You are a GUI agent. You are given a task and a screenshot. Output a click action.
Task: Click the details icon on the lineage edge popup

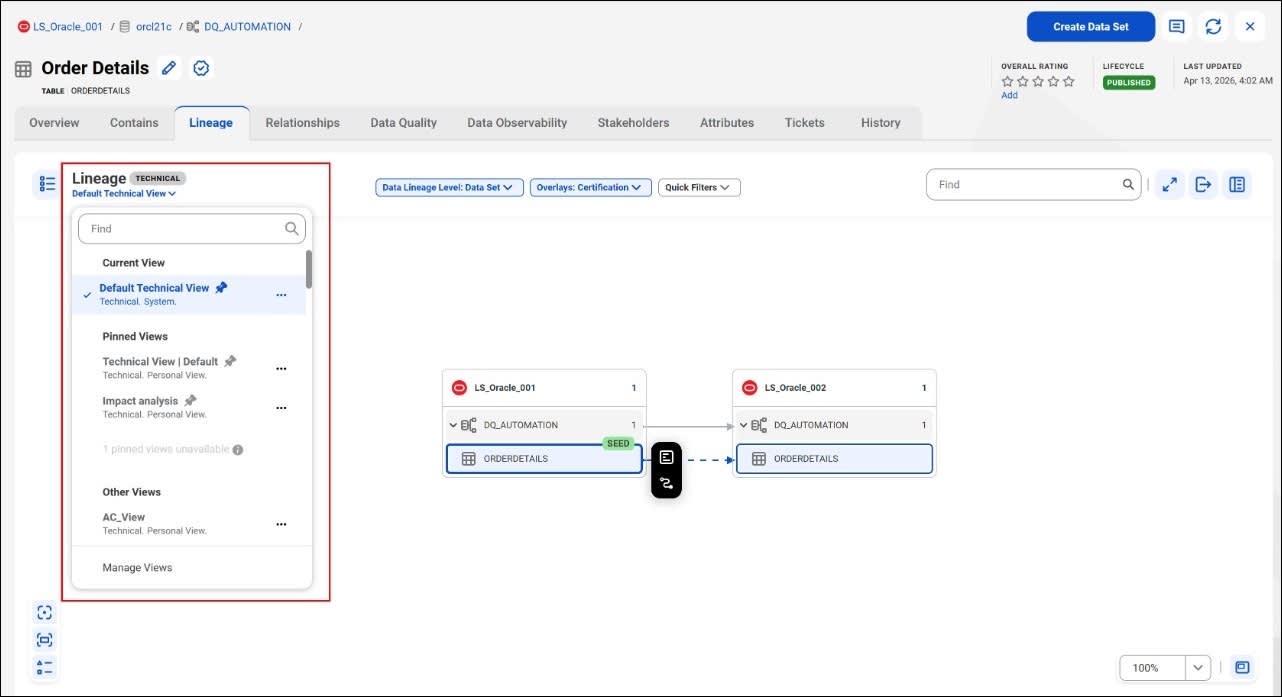tap(666, 456)
